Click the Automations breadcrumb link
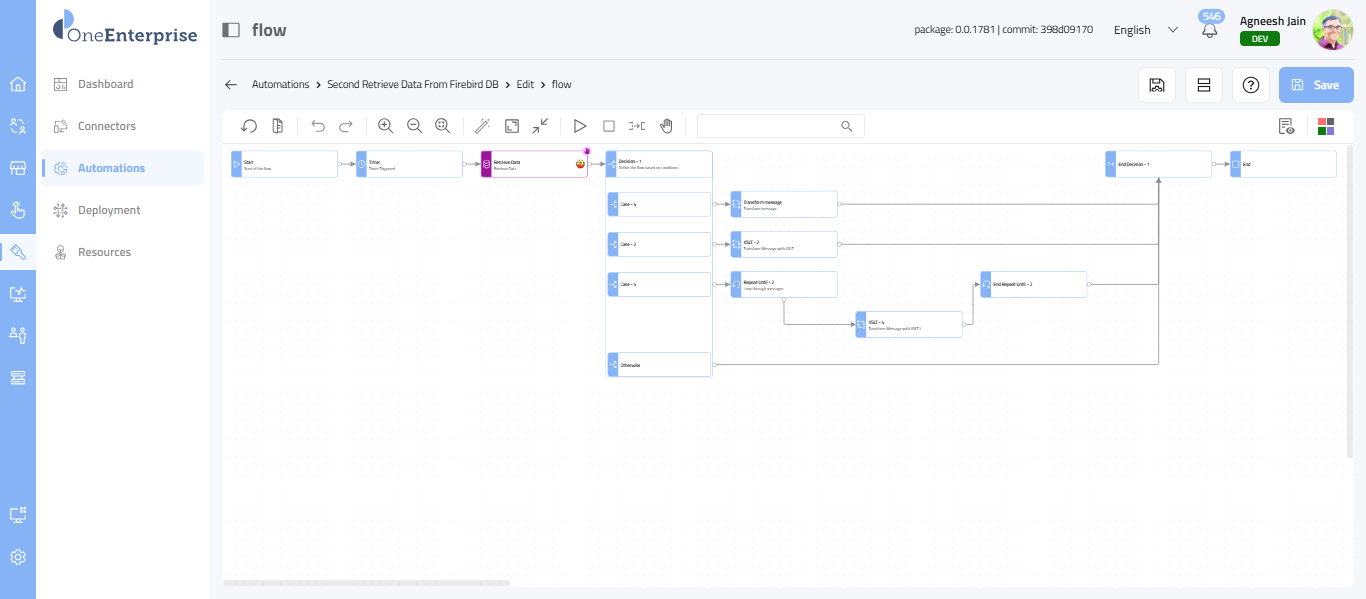Viewport: 1366px width, 599px height. point(280,85)
